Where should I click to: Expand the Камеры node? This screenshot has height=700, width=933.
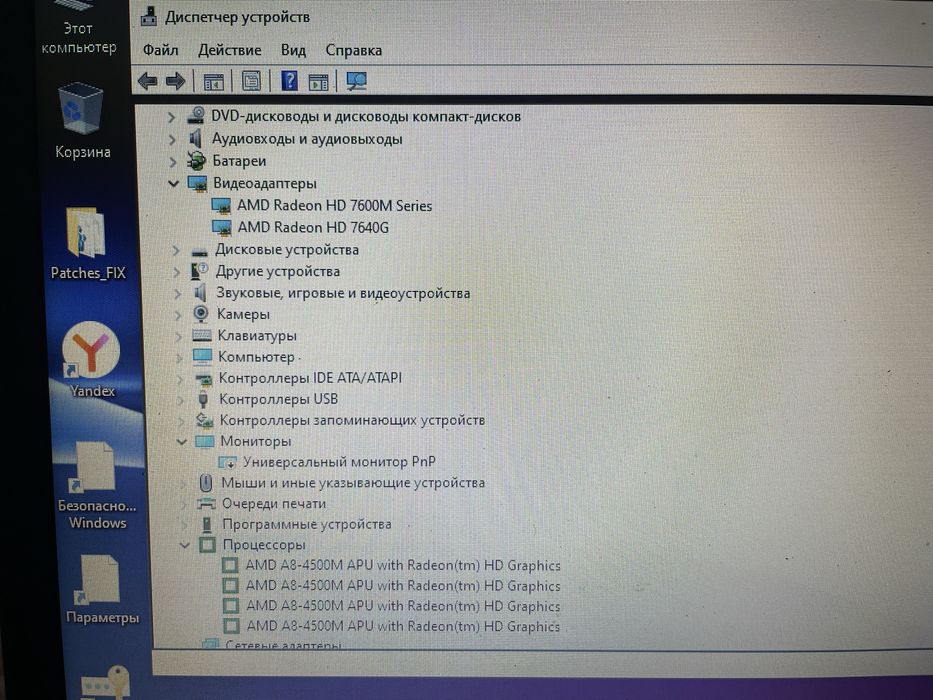coord(178,315)
